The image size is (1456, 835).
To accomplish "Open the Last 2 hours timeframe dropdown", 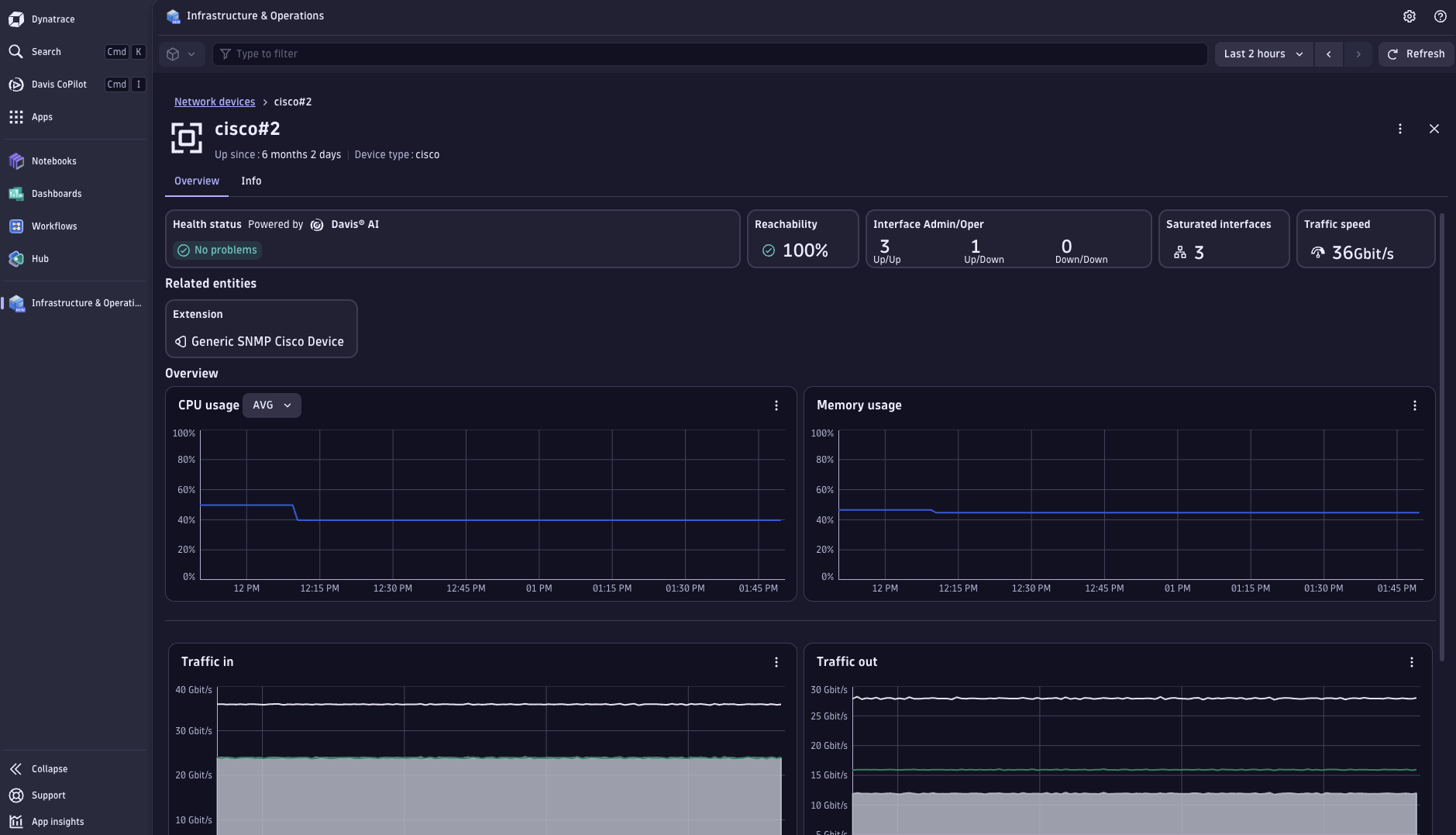I will tap(1264, 54).
